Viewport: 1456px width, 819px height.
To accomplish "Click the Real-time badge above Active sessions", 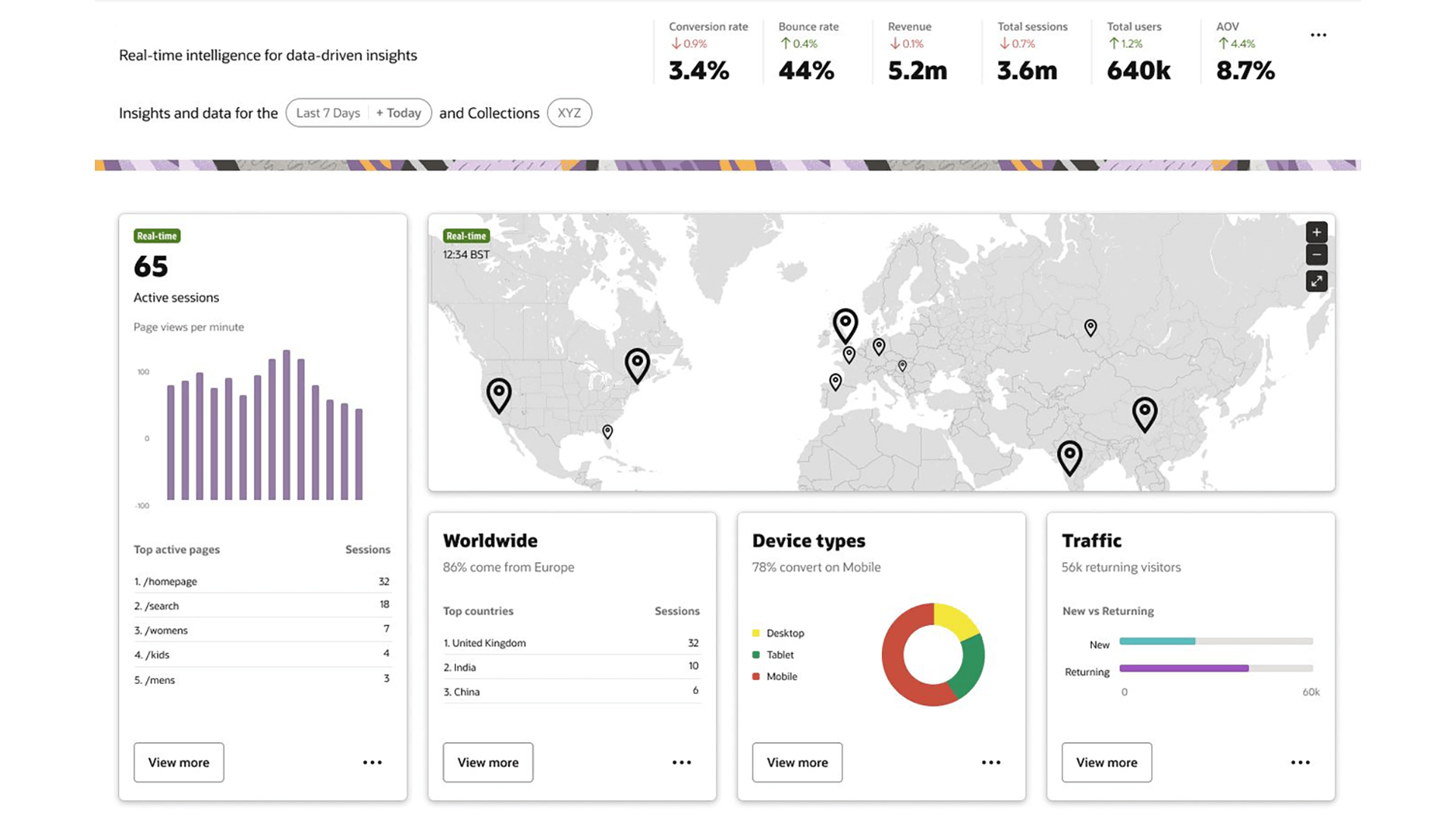I will point(156,236).
